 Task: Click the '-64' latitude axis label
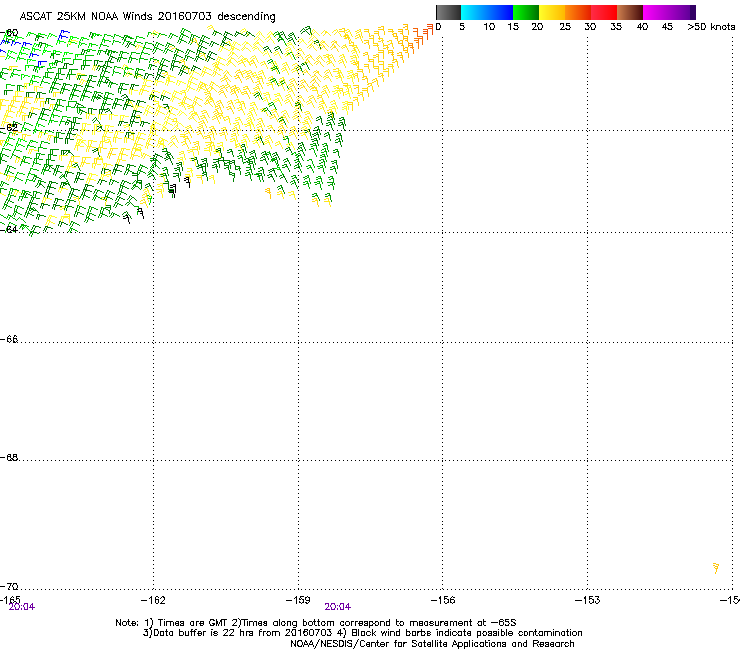[9, 229]
